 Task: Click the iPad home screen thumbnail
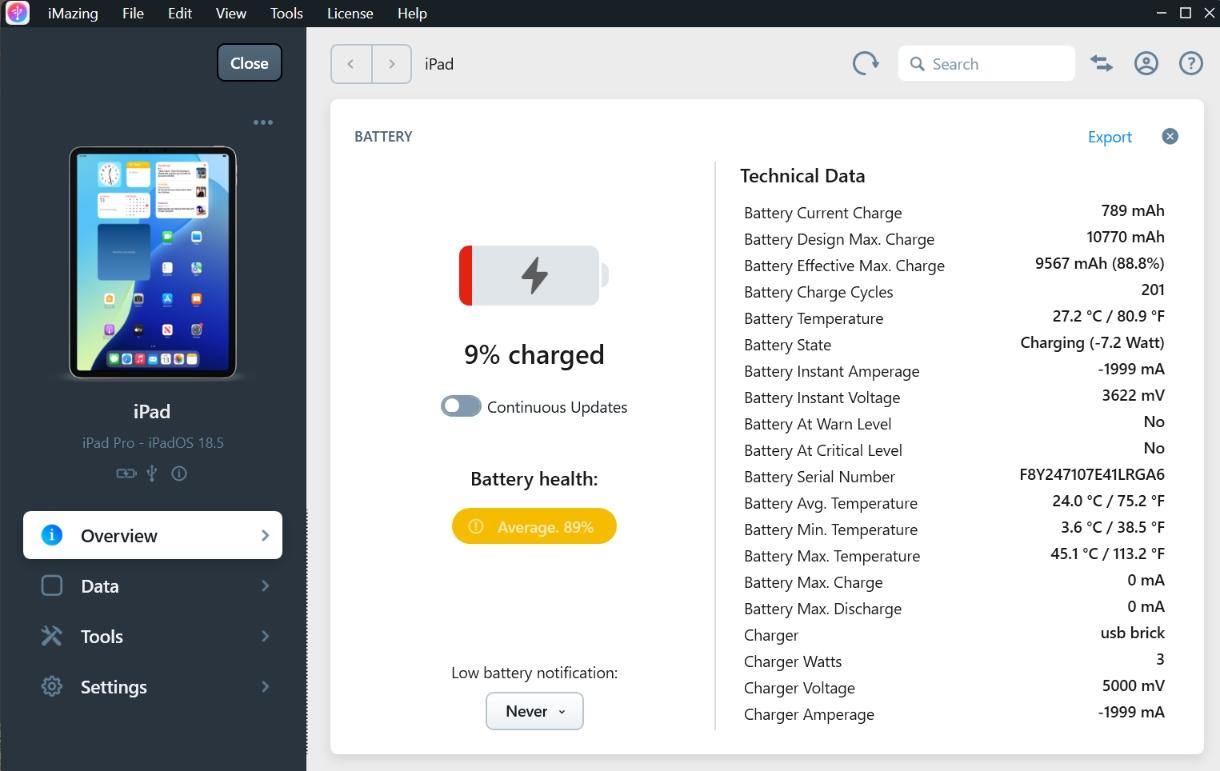152,262
